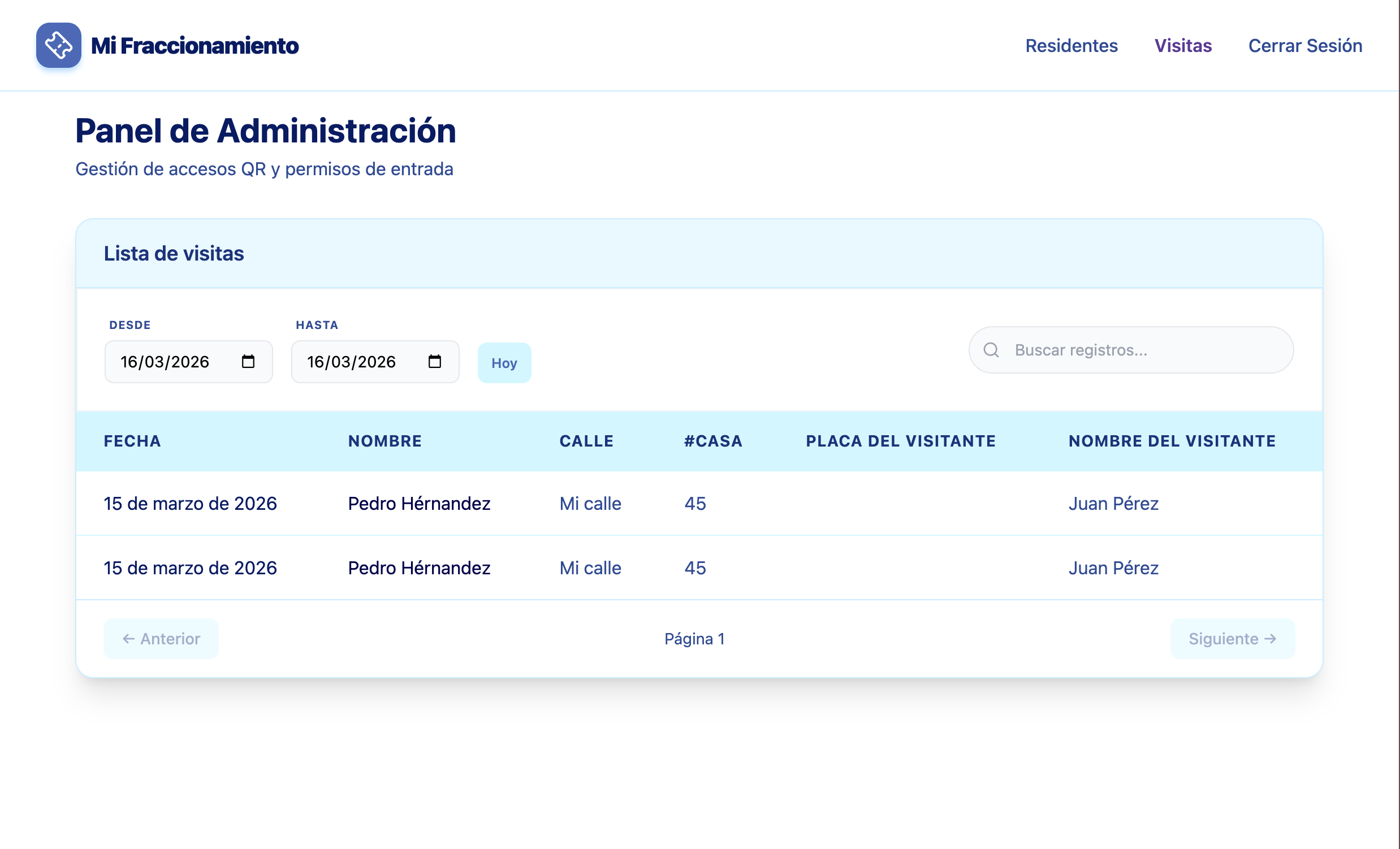This screenshot has height=849, width=1400.
Task: Click the Panel de Administración title
Action: (x=265, y=131)
